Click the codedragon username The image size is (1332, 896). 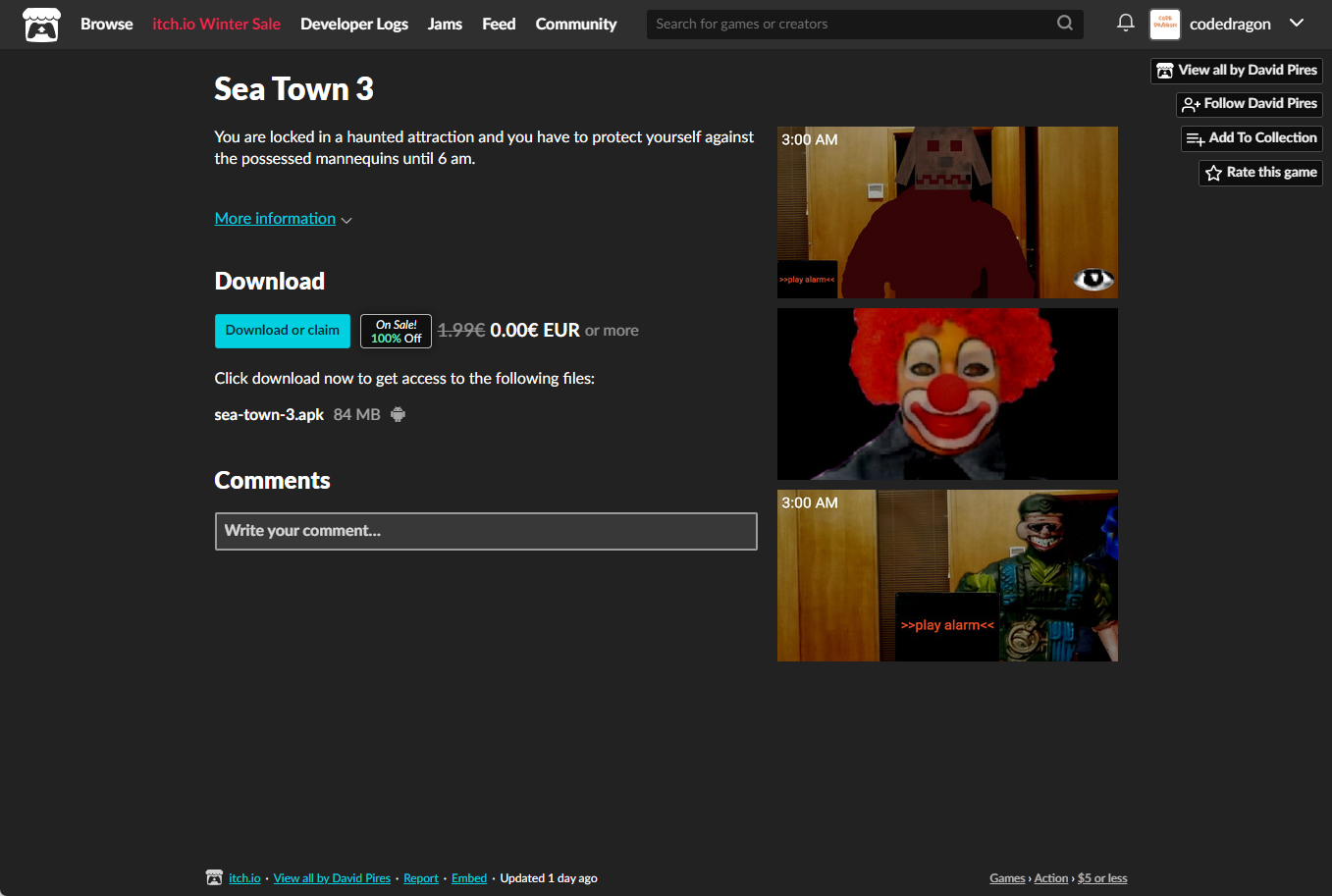(x=1230, y=24)
